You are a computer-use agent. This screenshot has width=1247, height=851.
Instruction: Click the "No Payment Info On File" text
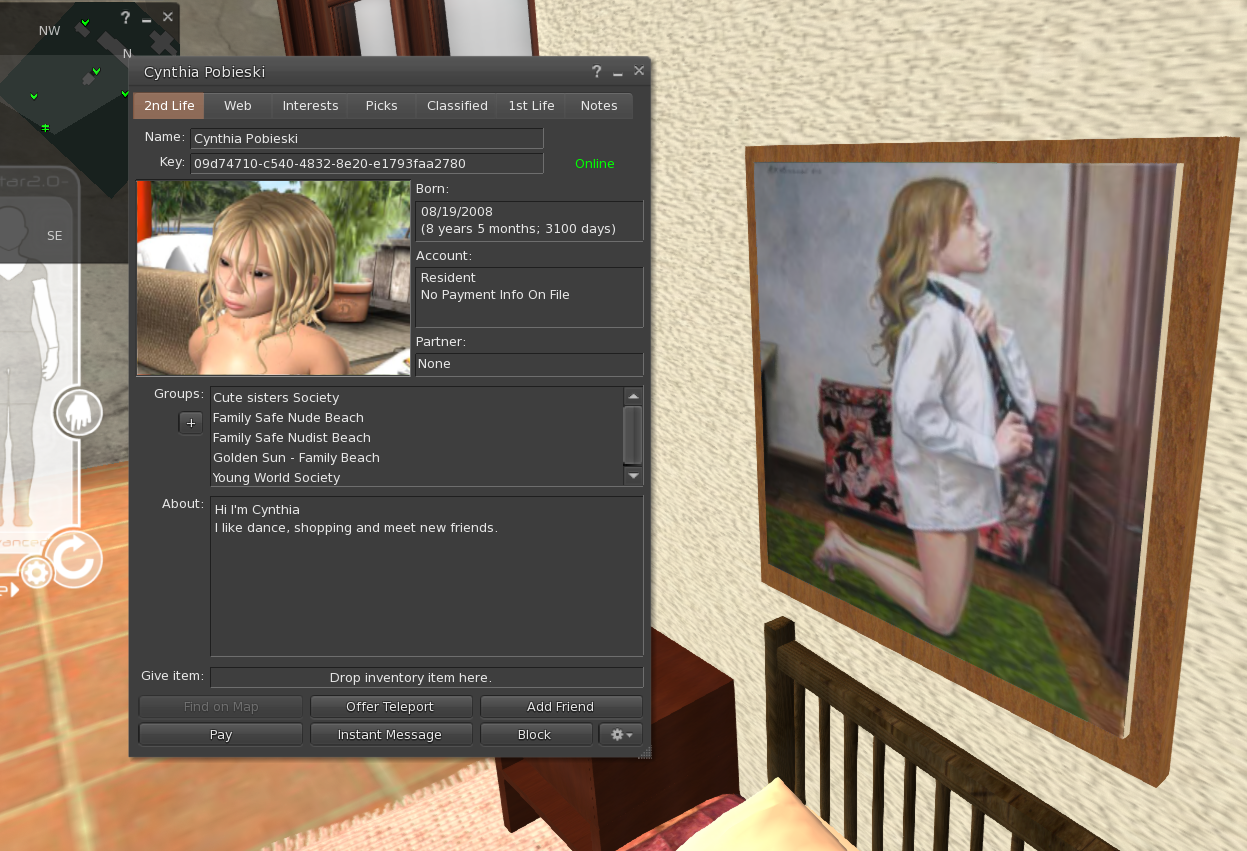(x=495, y=295)
